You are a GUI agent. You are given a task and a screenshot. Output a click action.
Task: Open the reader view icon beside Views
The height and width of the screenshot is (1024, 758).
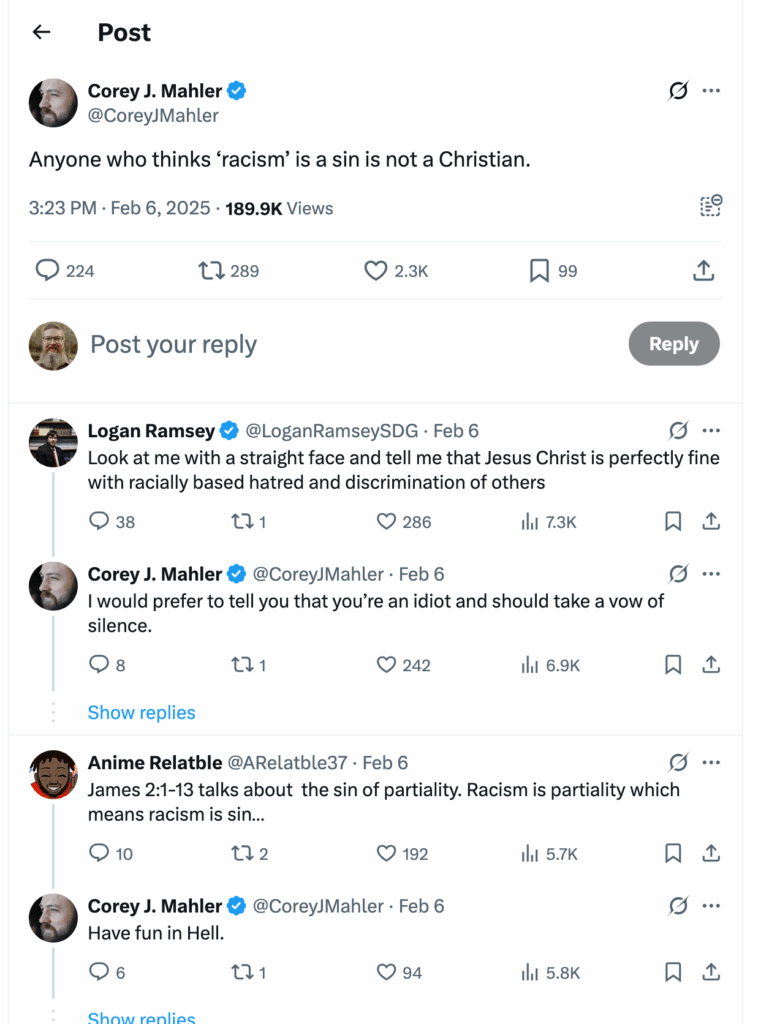tap(710, 207)
